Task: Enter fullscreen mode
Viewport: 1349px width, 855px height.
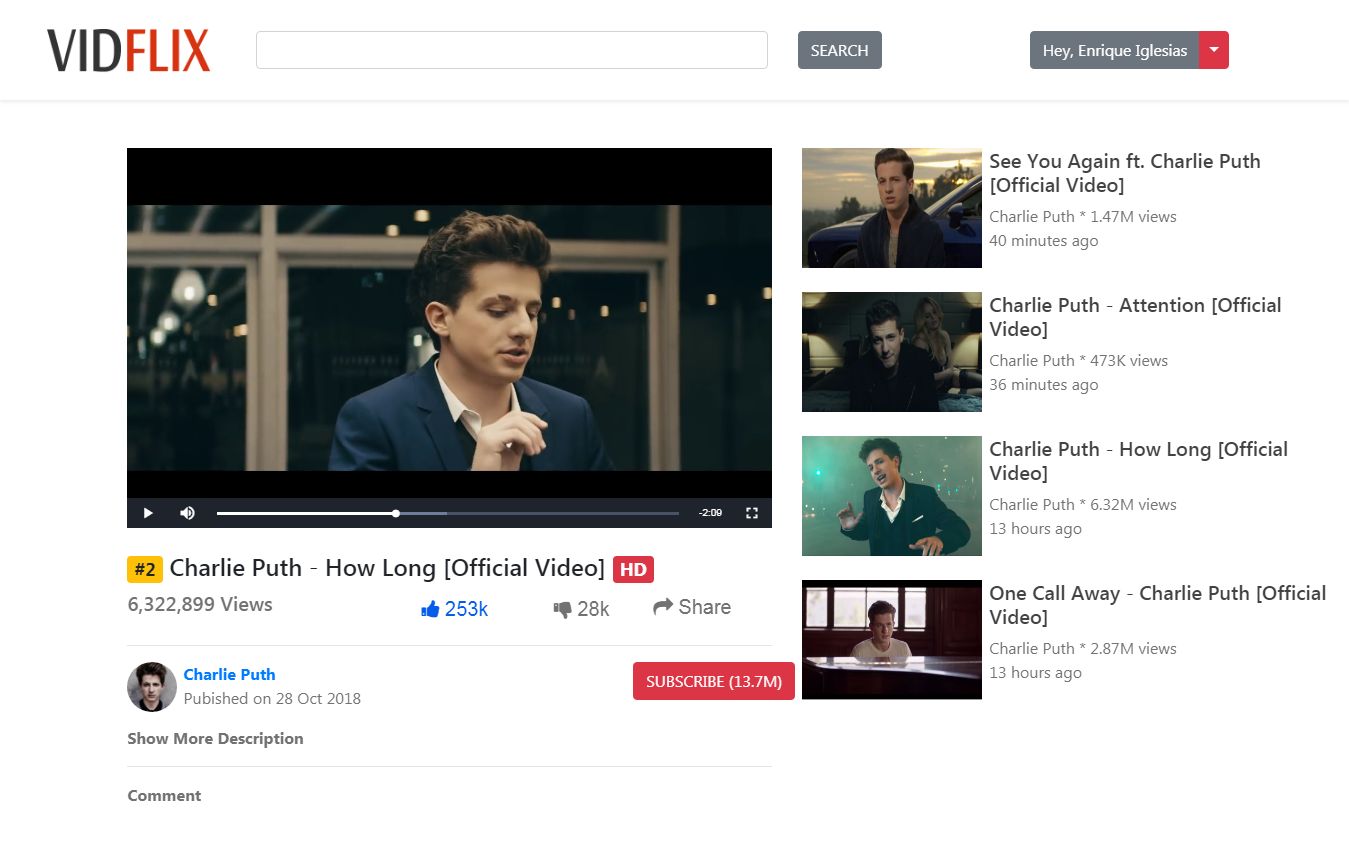Action: tap(752, 513)
